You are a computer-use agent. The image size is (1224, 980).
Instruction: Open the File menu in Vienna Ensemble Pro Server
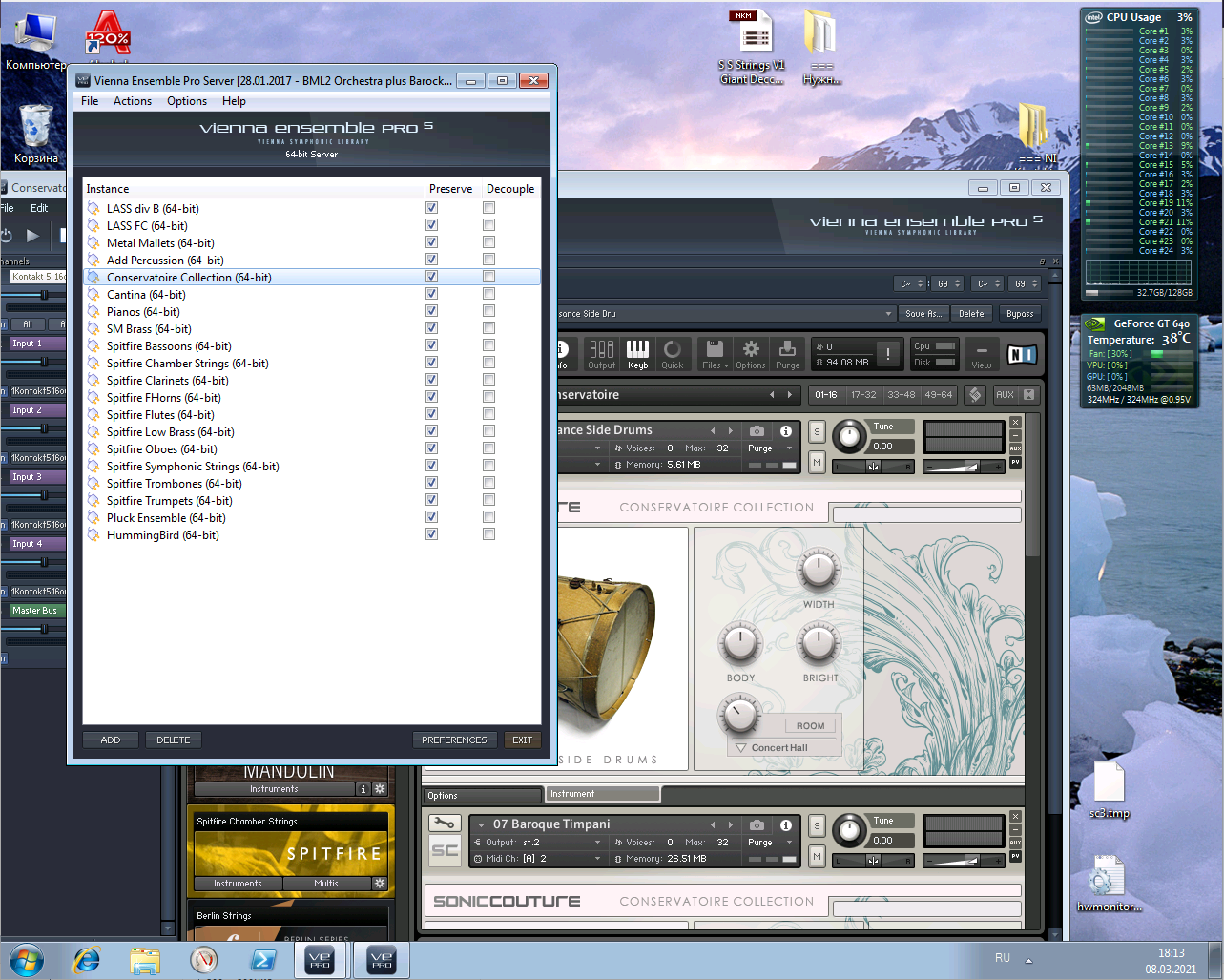90,101
